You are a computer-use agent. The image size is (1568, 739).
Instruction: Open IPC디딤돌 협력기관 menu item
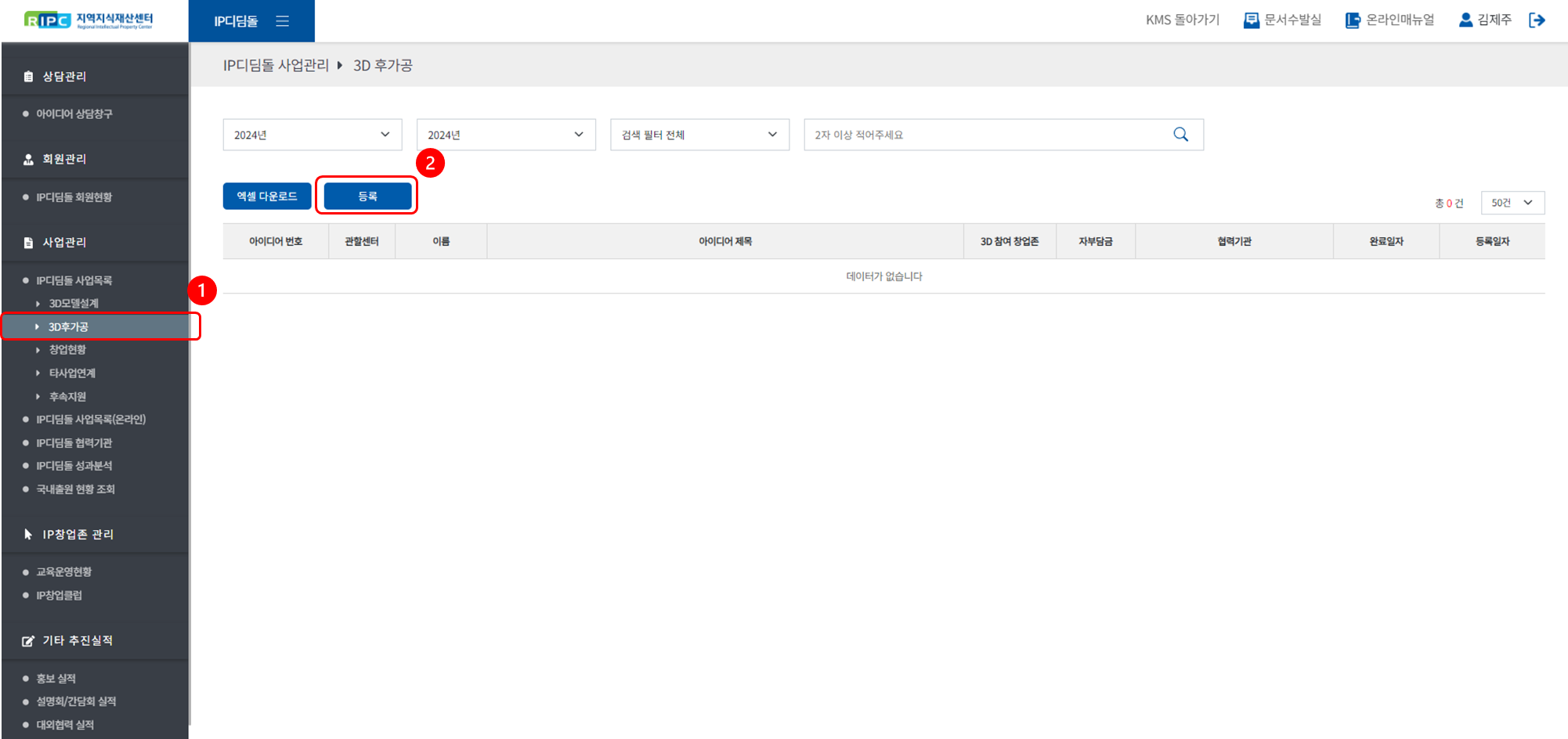click(74, 443)
